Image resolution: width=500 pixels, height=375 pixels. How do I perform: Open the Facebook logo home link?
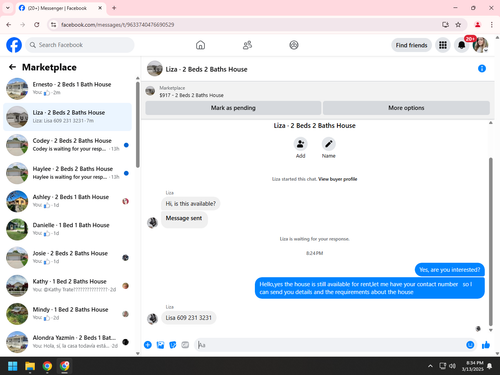pyautogui.click(x=14, y=45)
